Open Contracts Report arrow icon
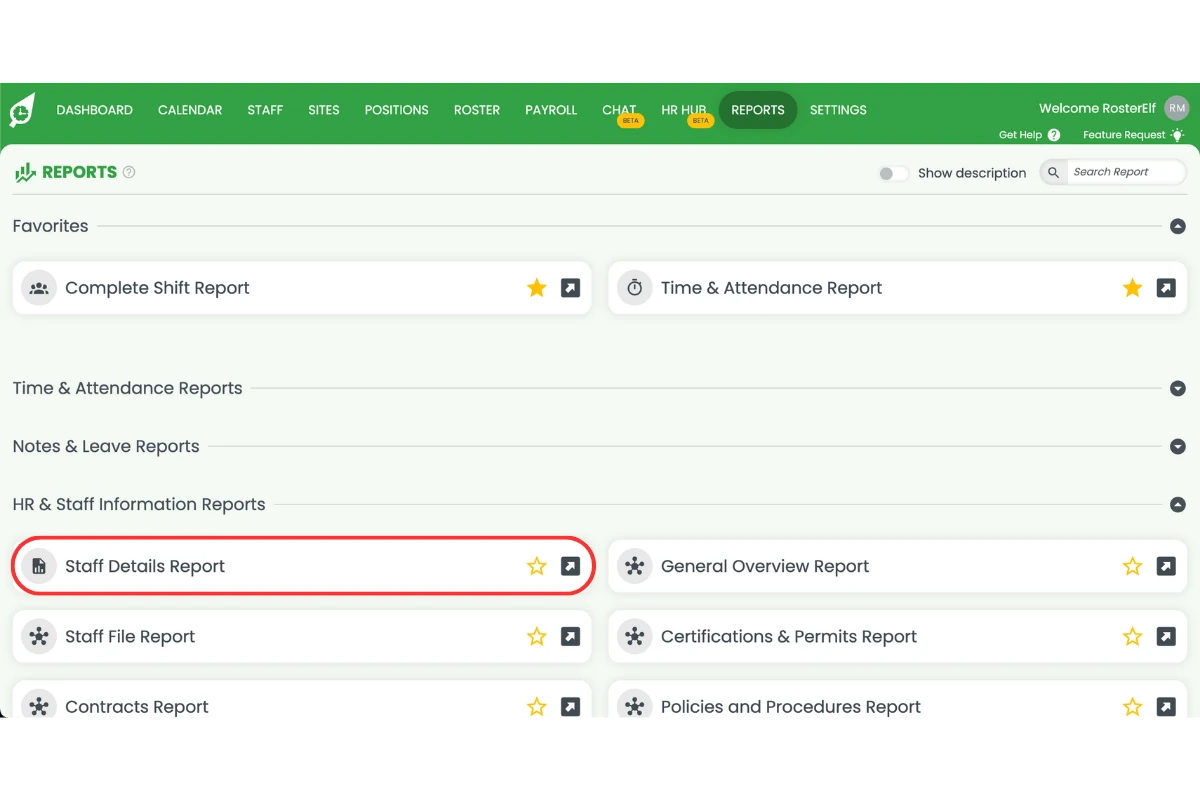Viewport: 1200px width, 800px height. (x=570, y=707)
